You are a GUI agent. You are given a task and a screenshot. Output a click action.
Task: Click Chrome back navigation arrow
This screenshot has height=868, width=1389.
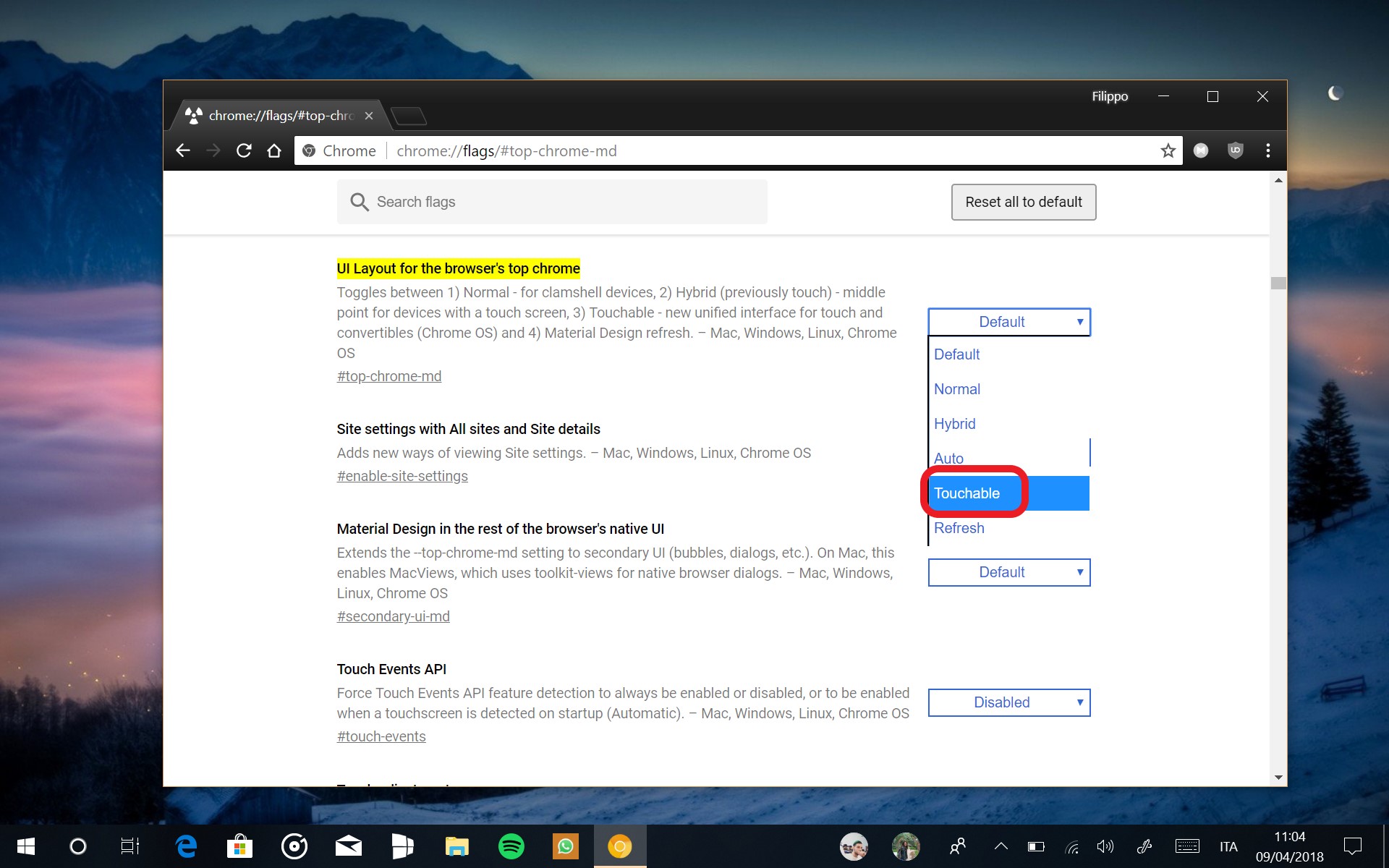coord(182,150)
